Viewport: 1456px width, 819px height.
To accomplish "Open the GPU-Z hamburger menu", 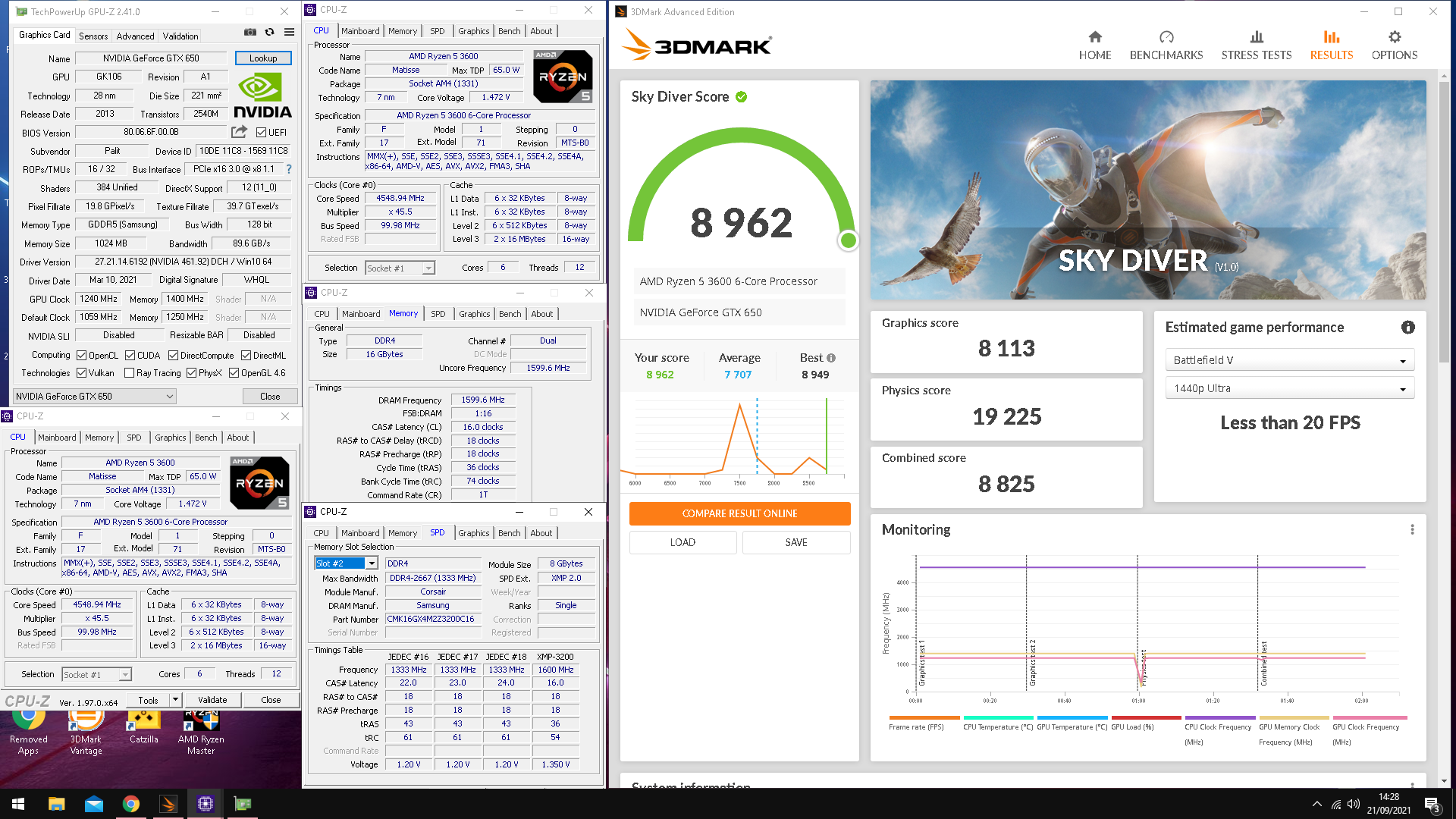I will coord(289,32).
